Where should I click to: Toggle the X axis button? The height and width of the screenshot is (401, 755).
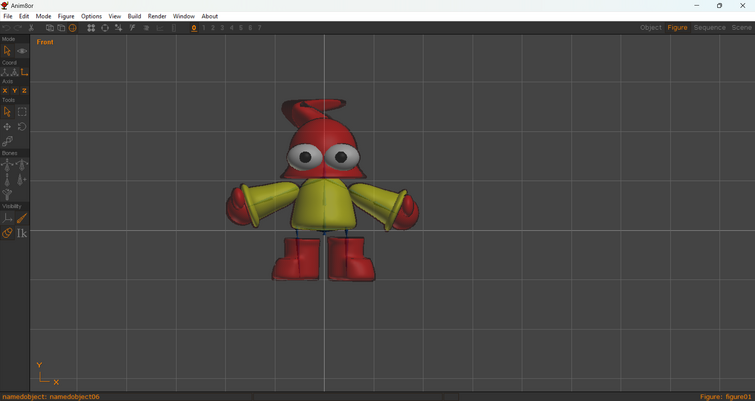pyautogui.click(x=5, y=91)
